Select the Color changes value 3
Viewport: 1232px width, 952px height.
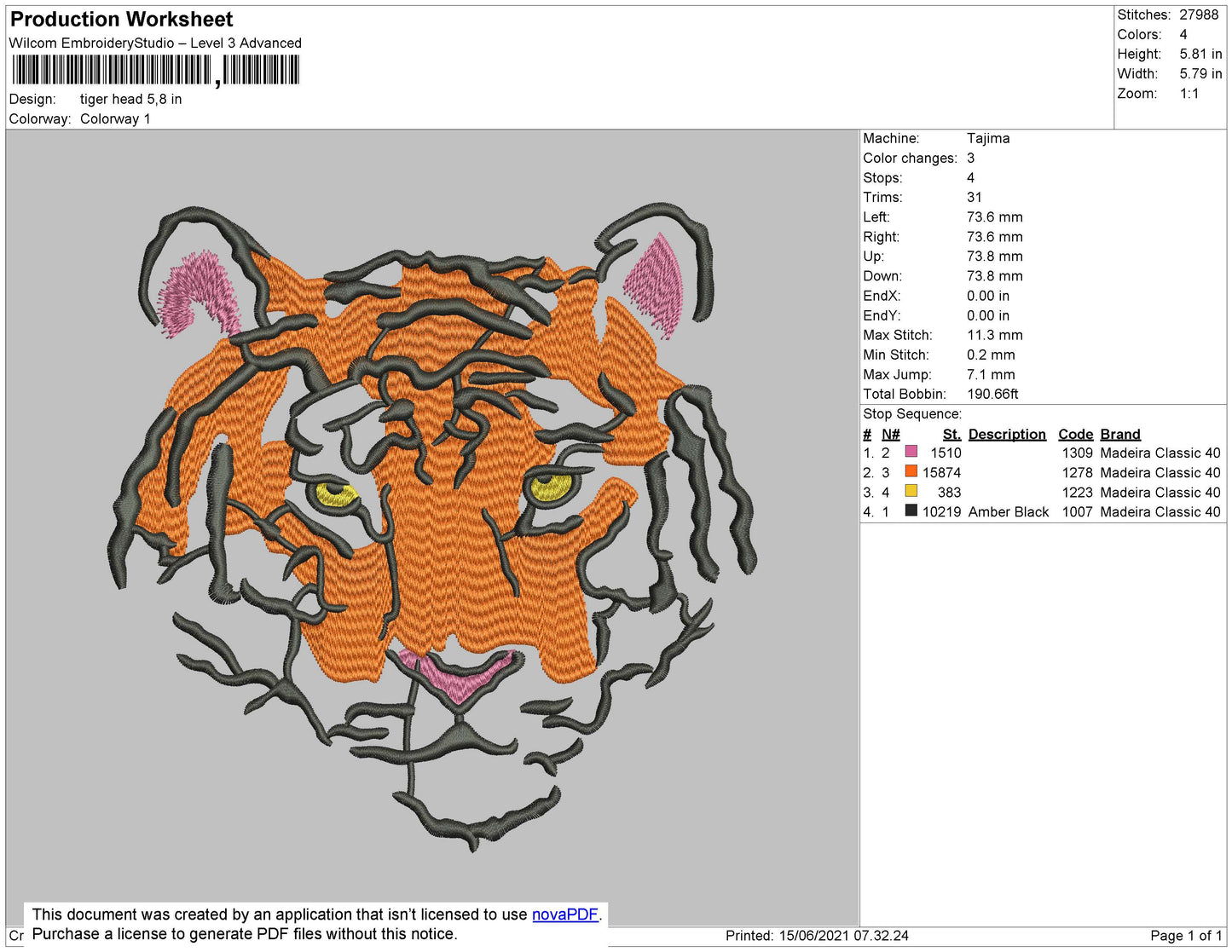[970, 158]
